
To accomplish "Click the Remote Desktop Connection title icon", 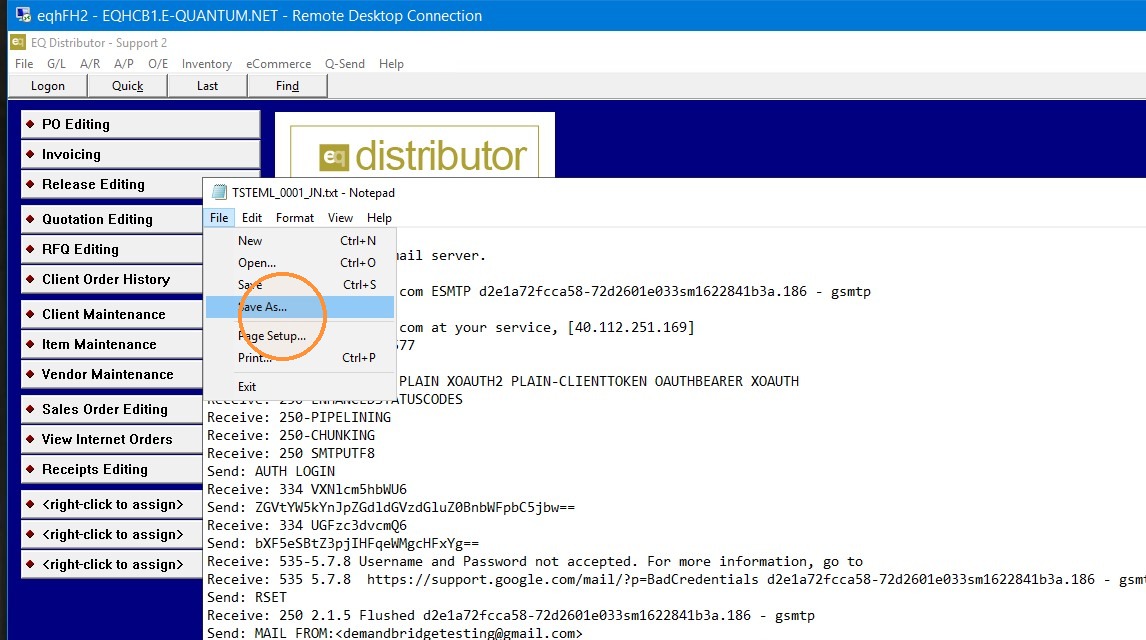I will pyautogui.click(x=23, y=15).
